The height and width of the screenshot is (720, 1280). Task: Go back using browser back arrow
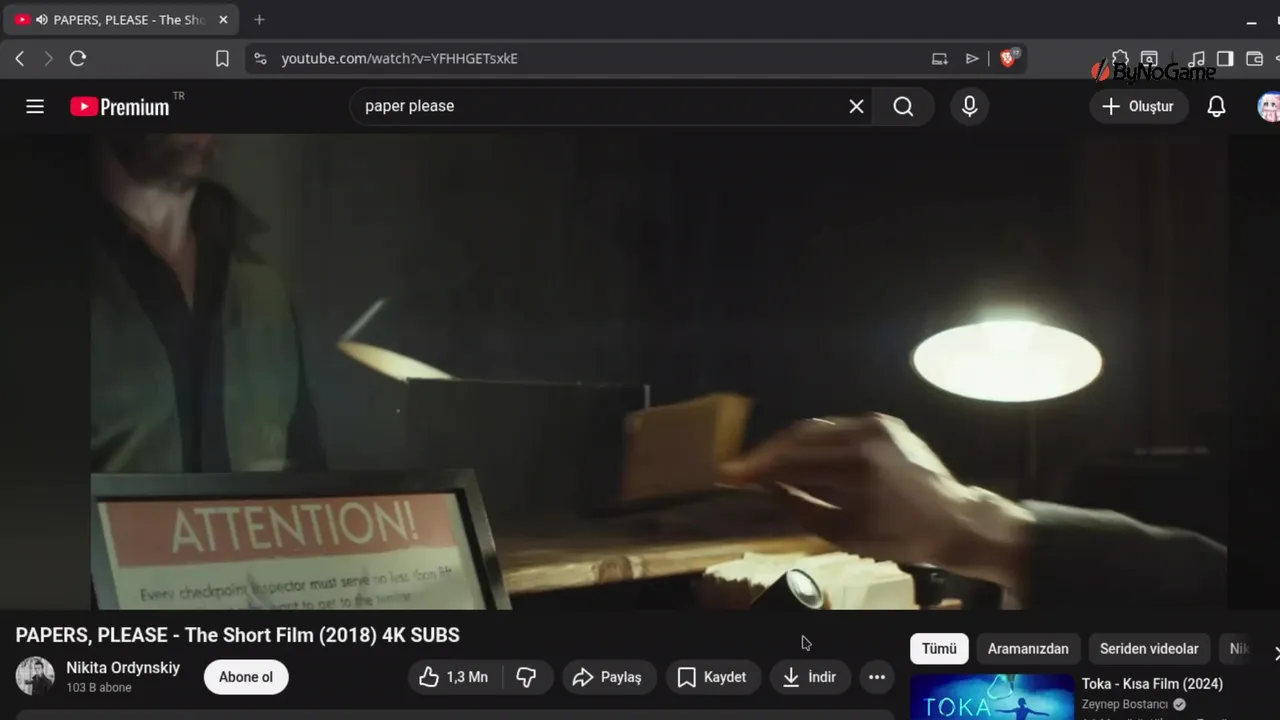20,59
